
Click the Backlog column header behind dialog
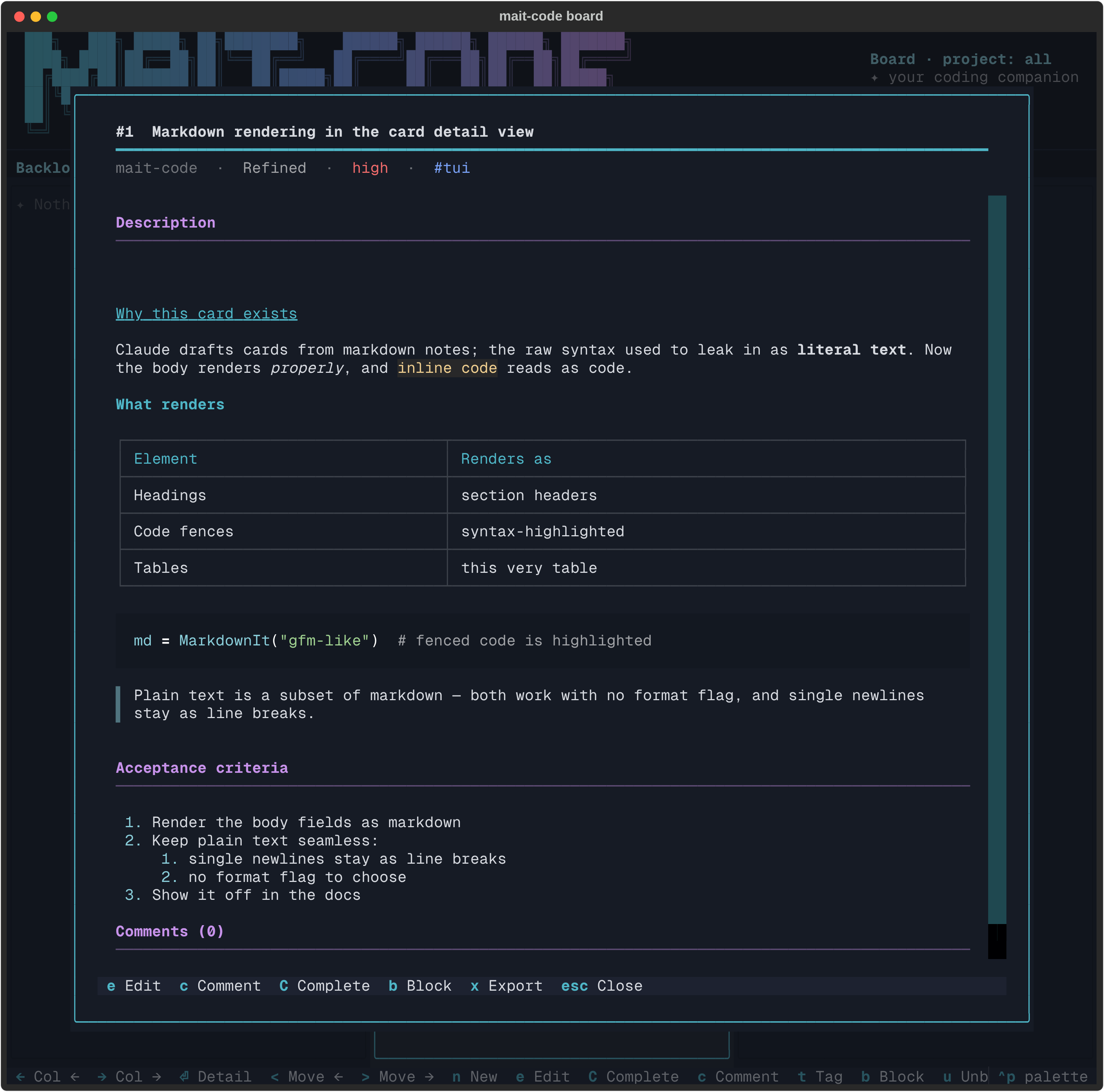click(43, 168)
